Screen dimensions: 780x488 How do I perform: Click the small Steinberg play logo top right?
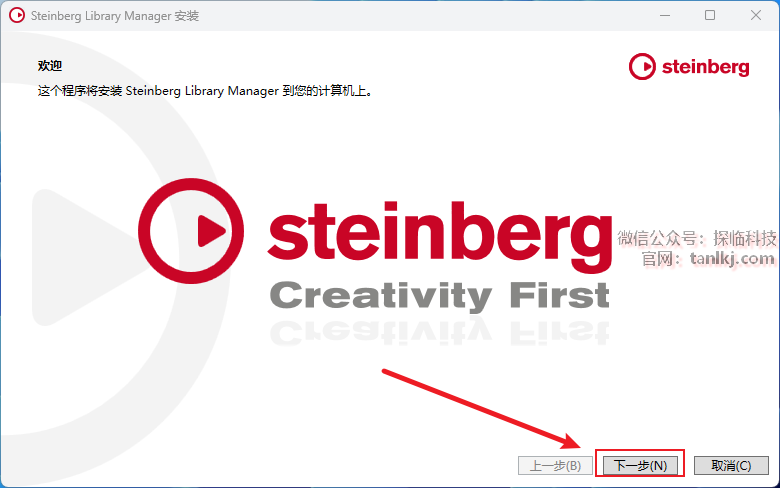pos(642,67)
